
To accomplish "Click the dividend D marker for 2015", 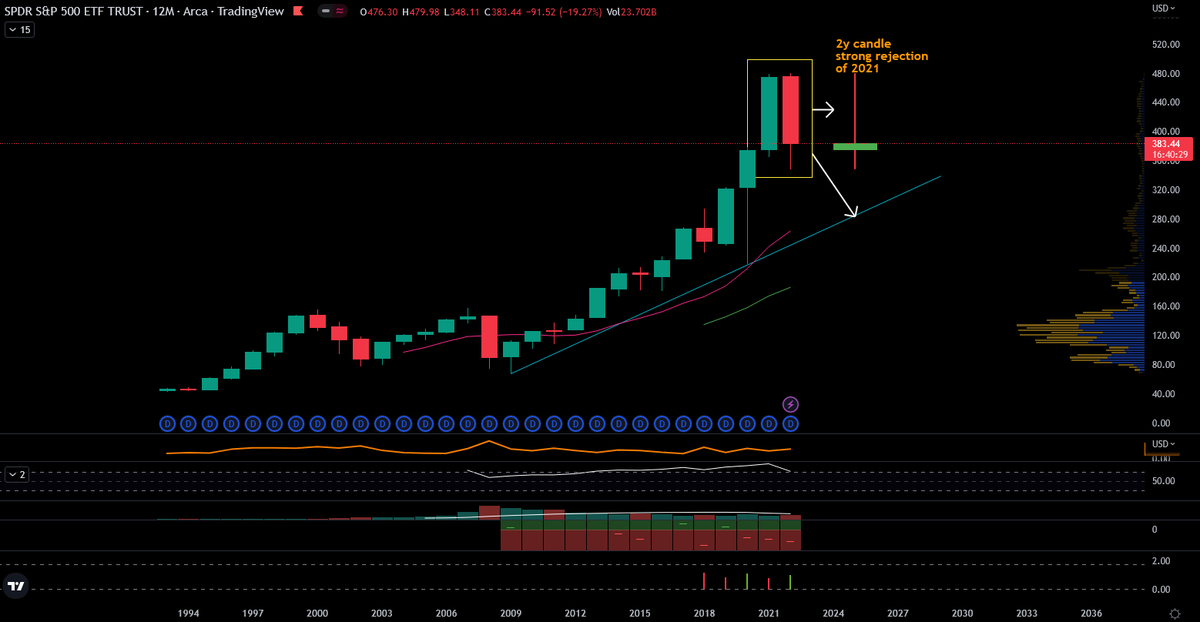I will click(640, 424).
